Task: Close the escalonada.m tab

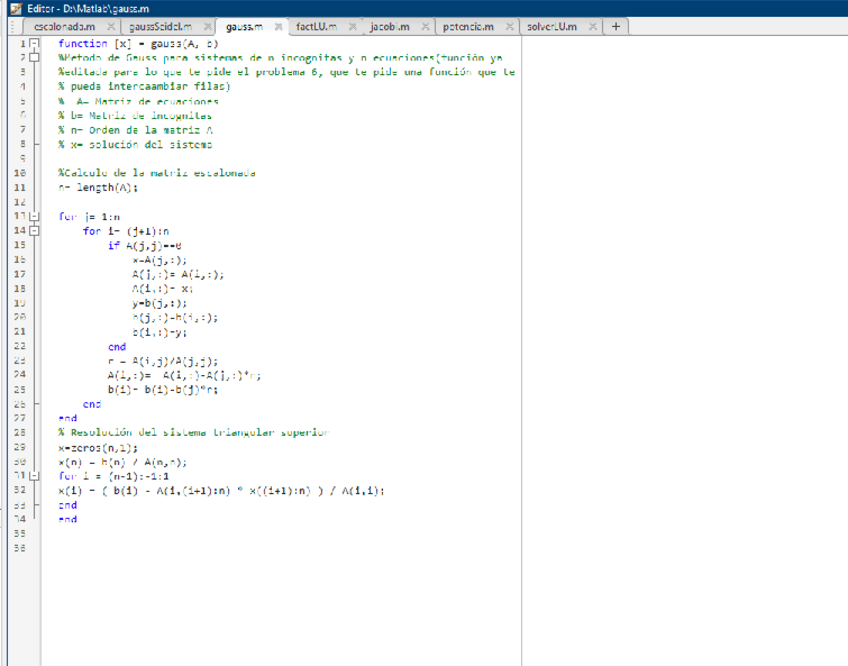Action: [x=110, y=26]
